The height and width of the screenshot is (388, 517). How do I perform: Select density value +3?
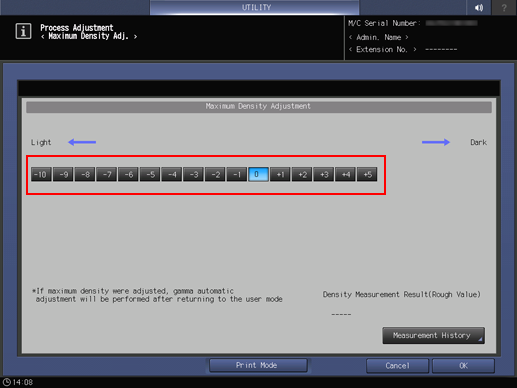pos(324,174)
